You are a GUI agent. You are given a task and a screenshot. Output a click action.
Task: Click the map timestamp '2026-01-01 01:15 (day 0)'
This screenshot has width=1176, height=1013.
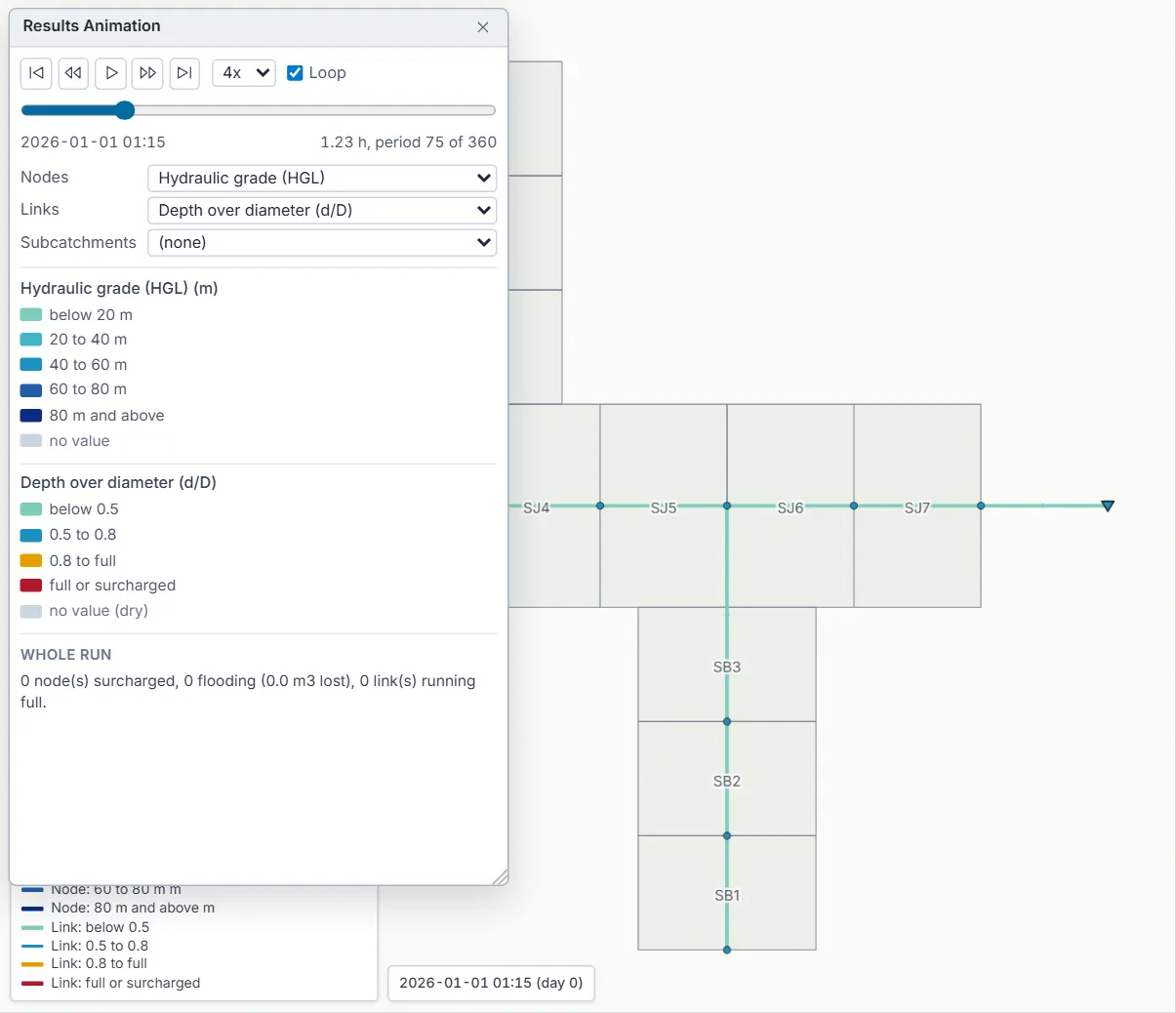491,983
